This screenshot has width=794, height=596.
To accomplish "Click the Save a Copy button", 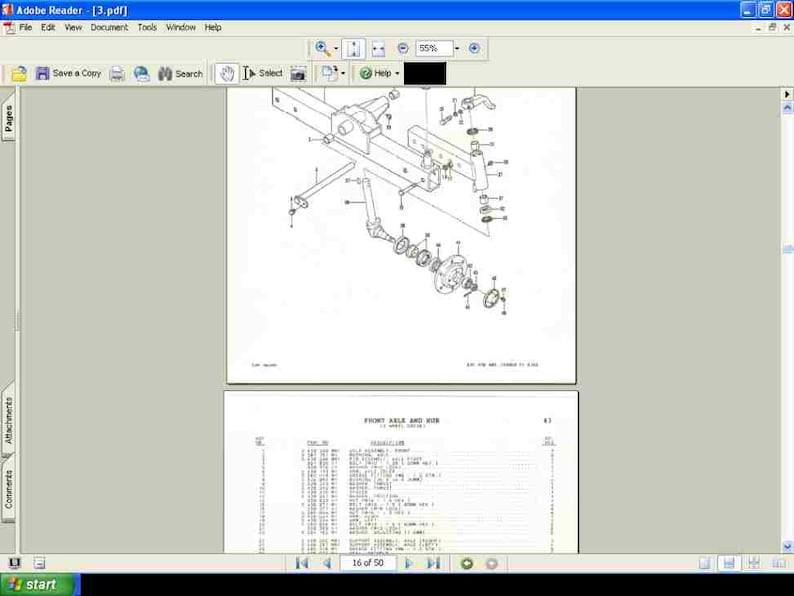I will pos(68,74).
